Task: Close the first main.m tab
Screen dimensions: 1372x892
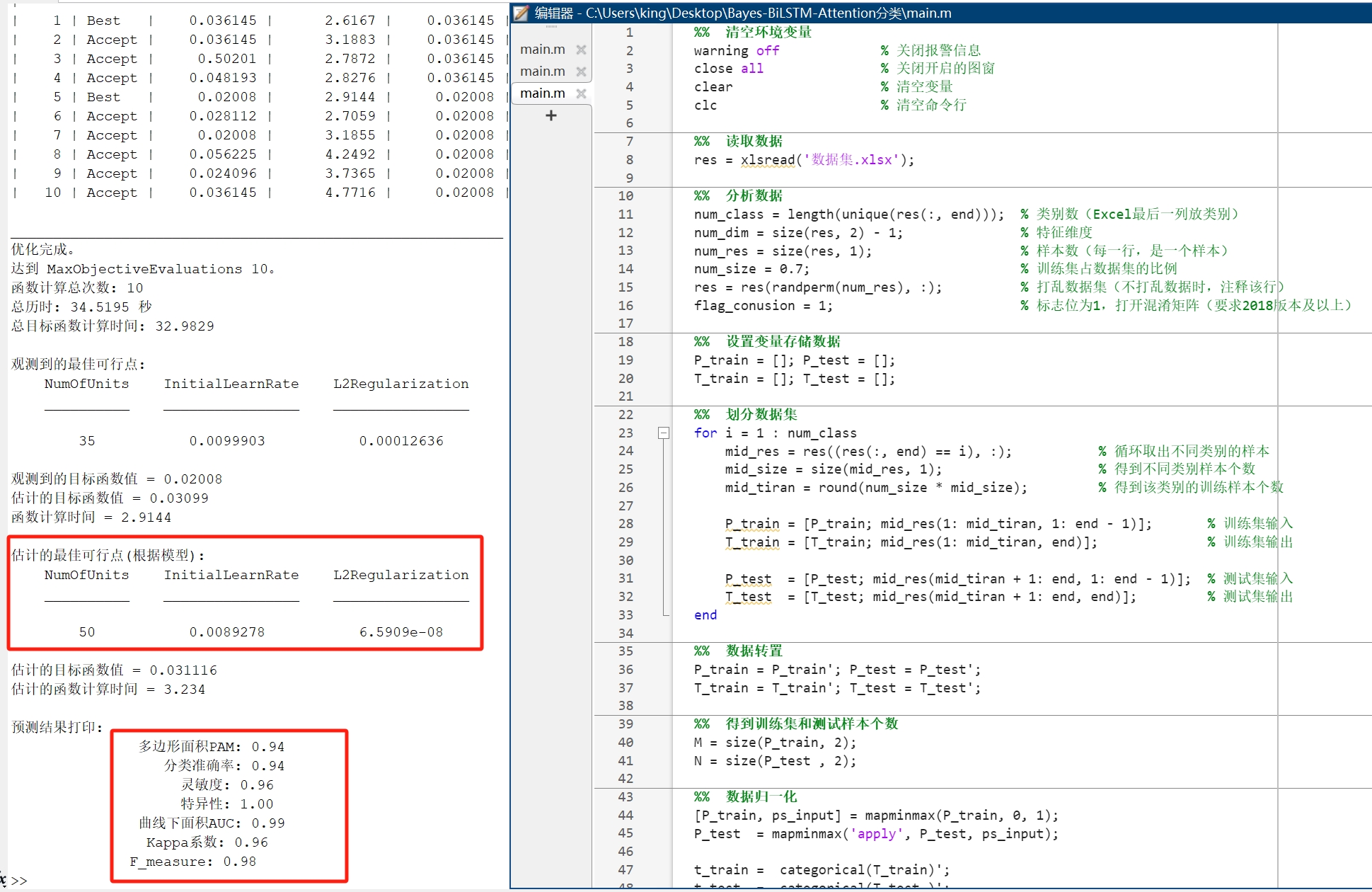Action: (581, 50)
